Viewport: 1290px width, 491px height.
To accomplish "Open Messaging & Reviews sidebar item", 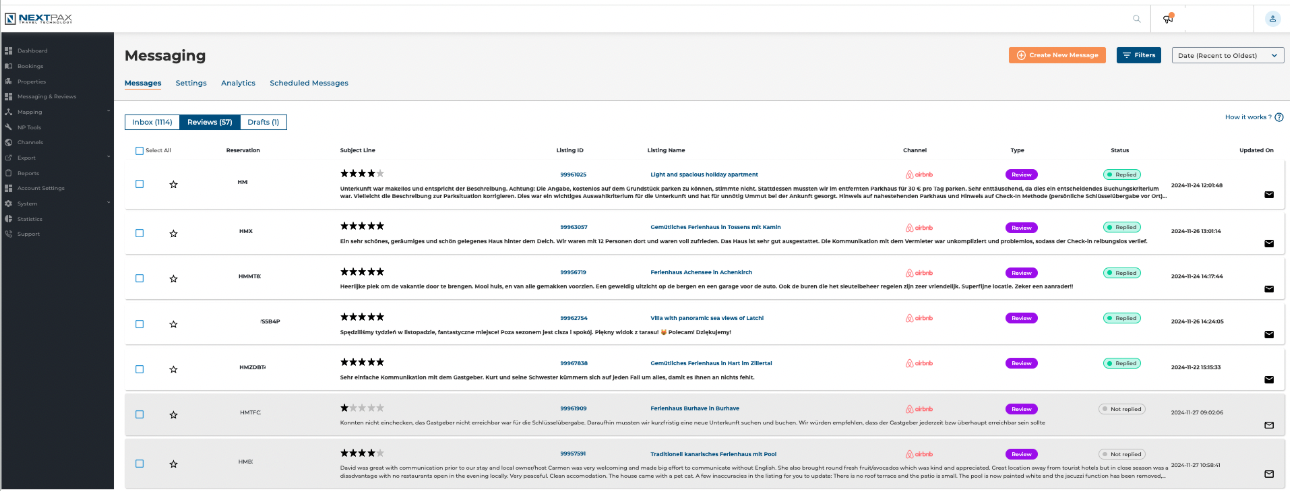I will pyautogui.click(x=46, y=97).
